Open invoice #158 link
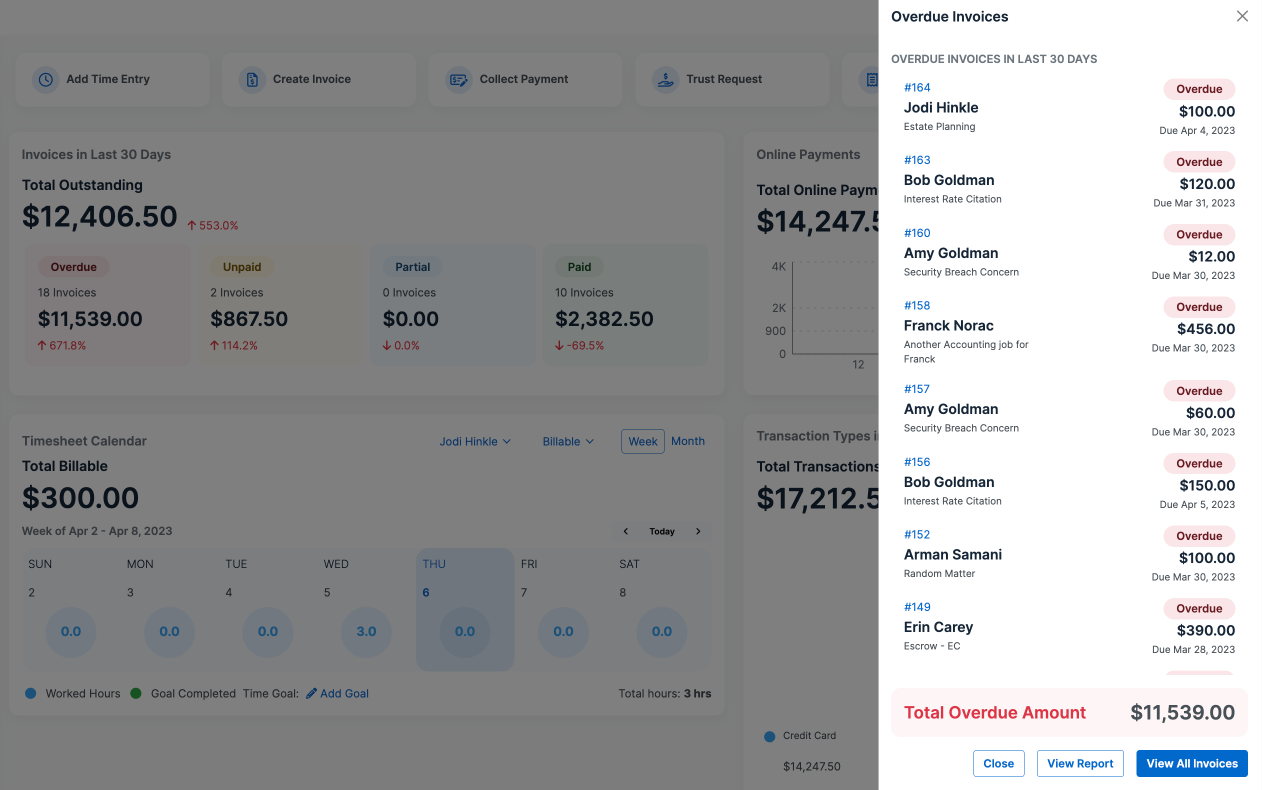Viewport: 1262px width, 790px height. tap(917, 305)
